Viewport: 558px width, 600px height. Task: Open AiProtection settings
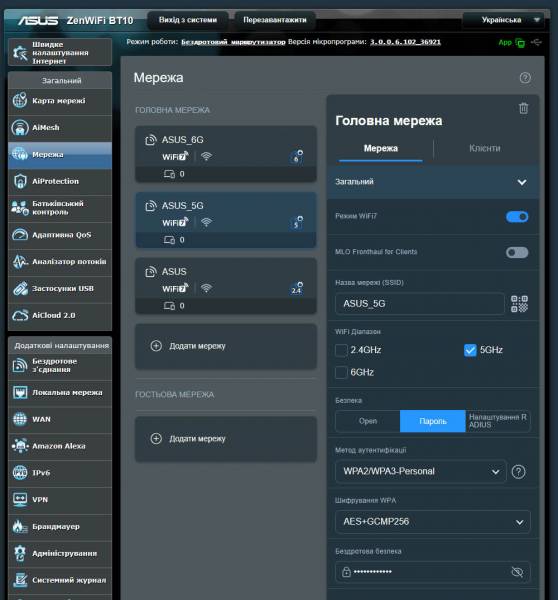point(60,181)
